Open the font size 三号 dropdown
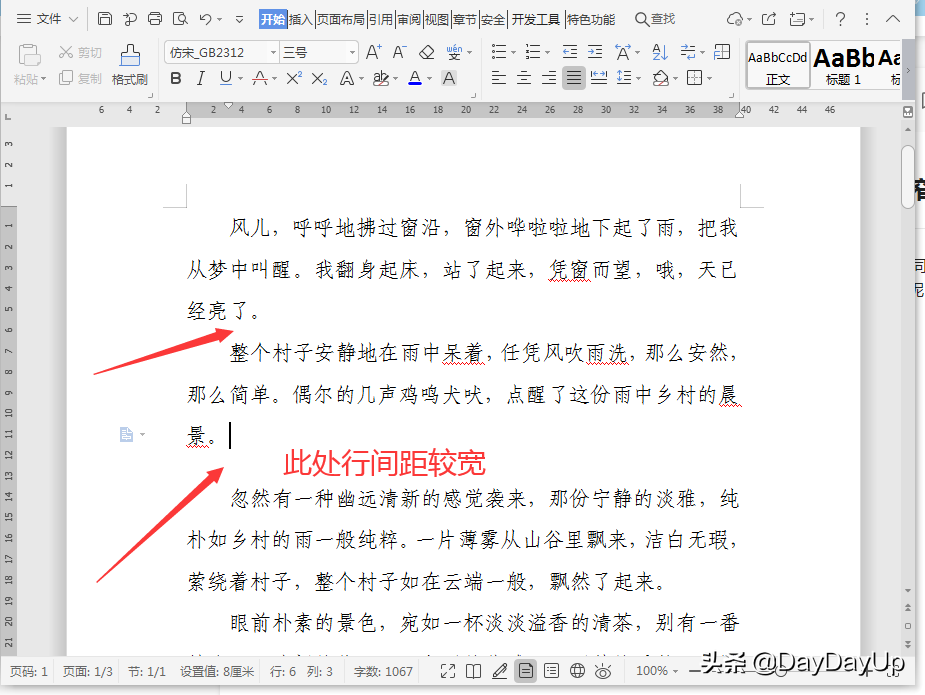The height and width of the screenshot is (695, 925). pyautogui.click(x=352, y=53)
